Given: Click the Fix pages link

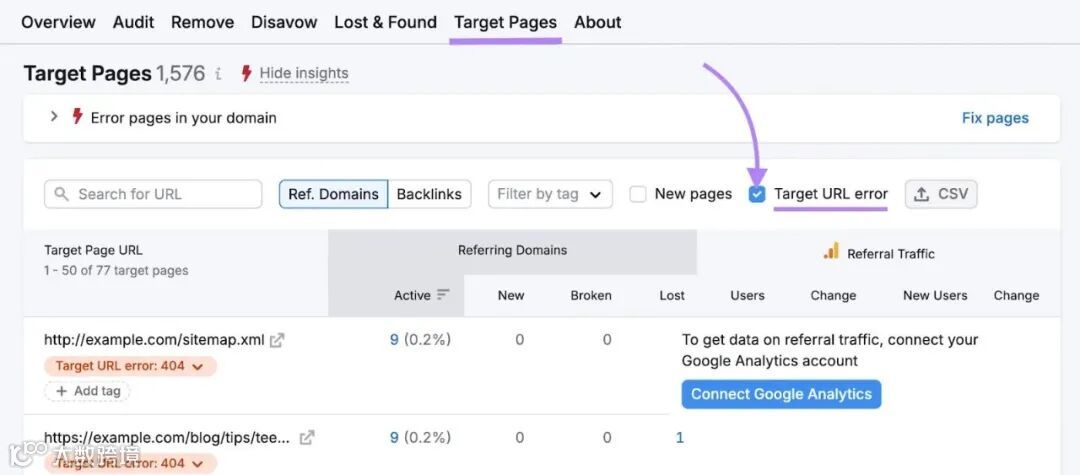Looking at the screenshot, I should (995, 118).
